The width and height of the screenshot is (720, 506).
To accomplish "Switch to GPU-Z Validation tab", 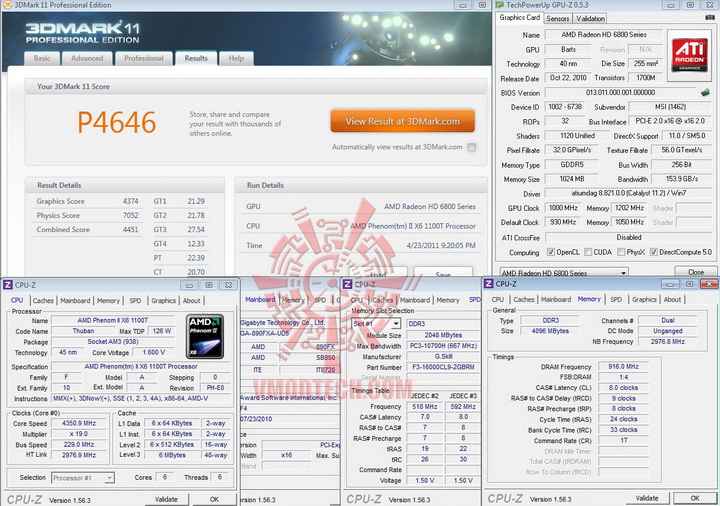I will coord(590,18).
